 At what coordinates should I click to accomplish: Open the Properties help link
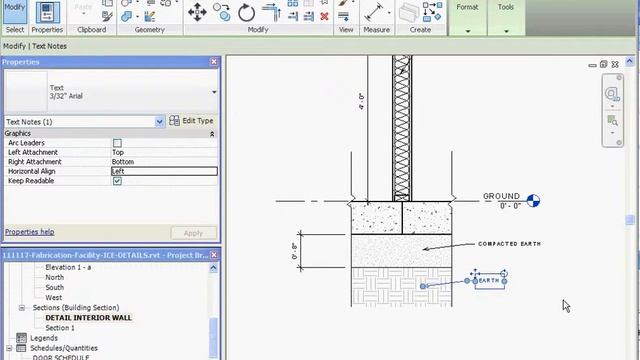click(29, 232)
